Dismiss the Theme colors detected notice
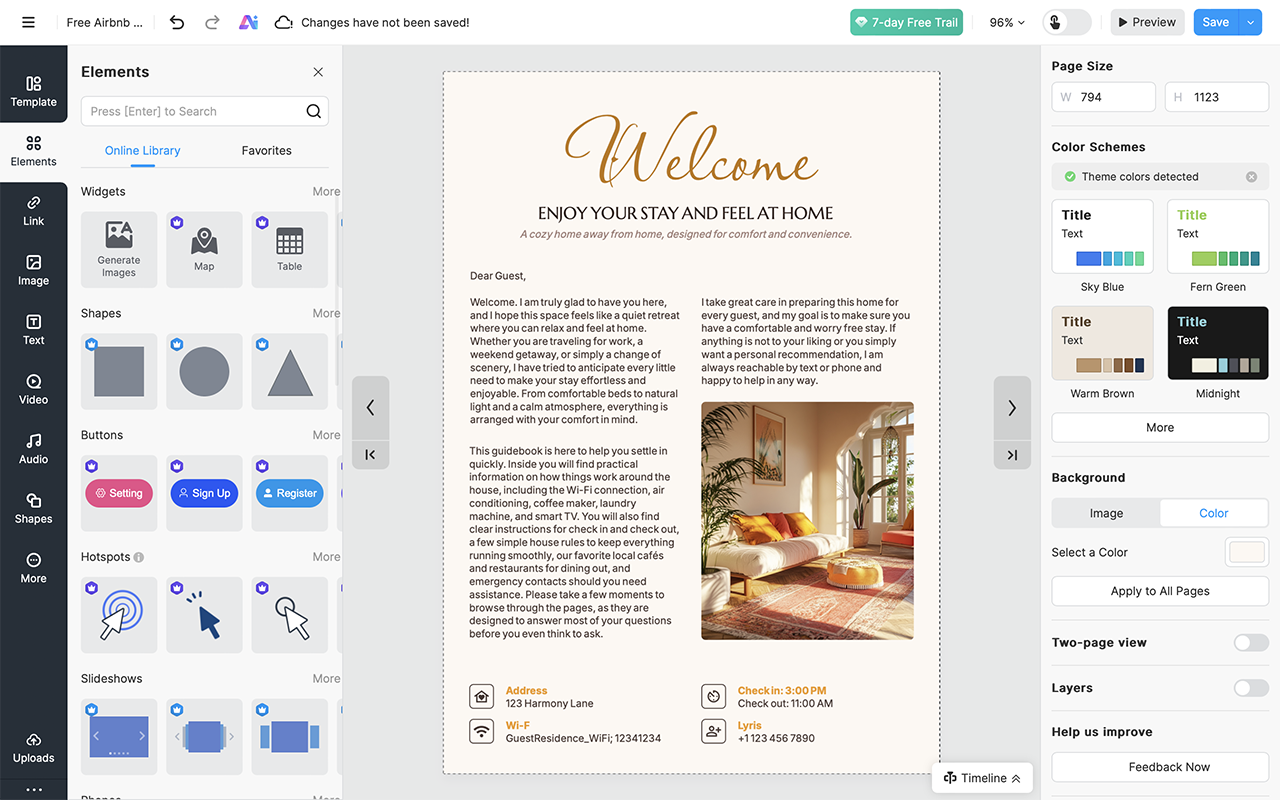The image size is (1280, 800). tap(1251, 177)
